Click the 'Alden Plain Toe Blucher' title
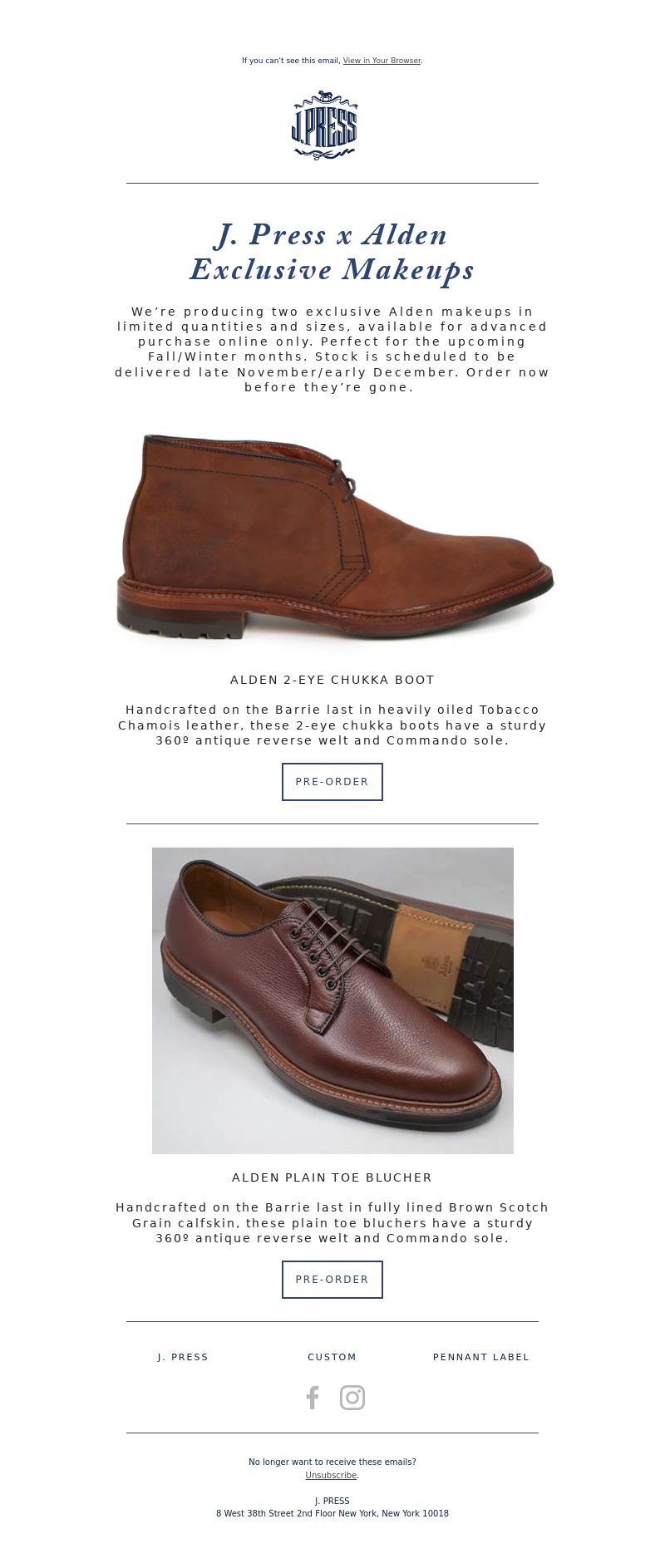 click(x=332, y=1177)
